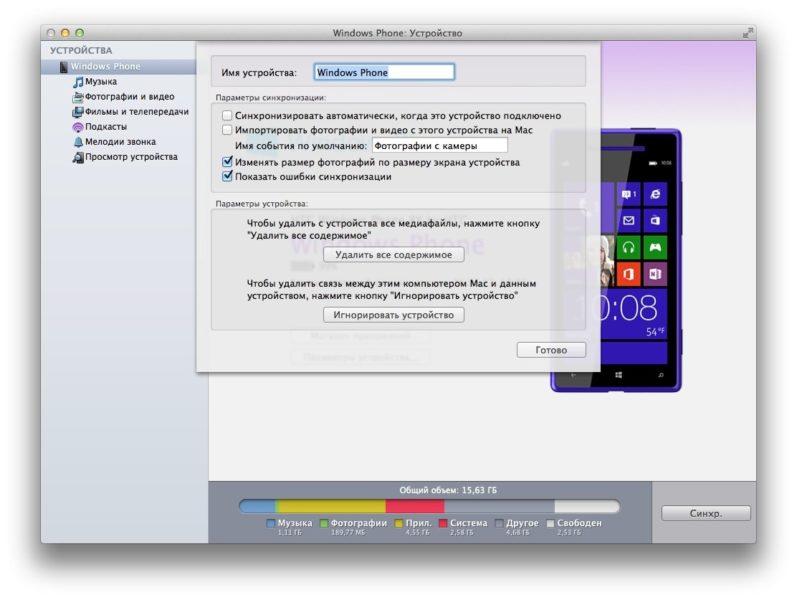The width and height of the screenshot is (797, 600).
Task: Uncheck resize photos to device screen size
Action: pos(227,162)
